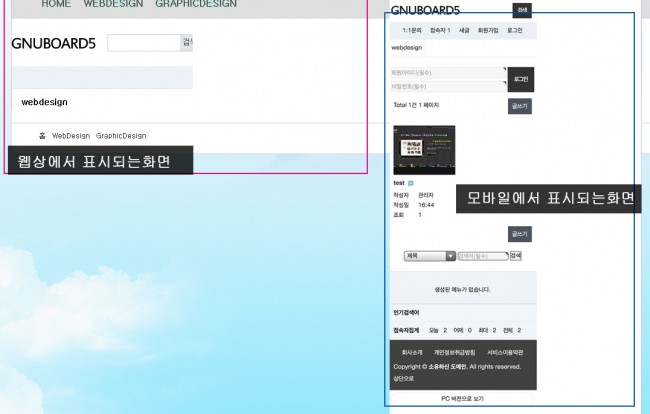Image resolution: width=650 pixels, height=414 pixels.
Task: Open the post thumbnail image in mobile list
Action: coord(424,150)
